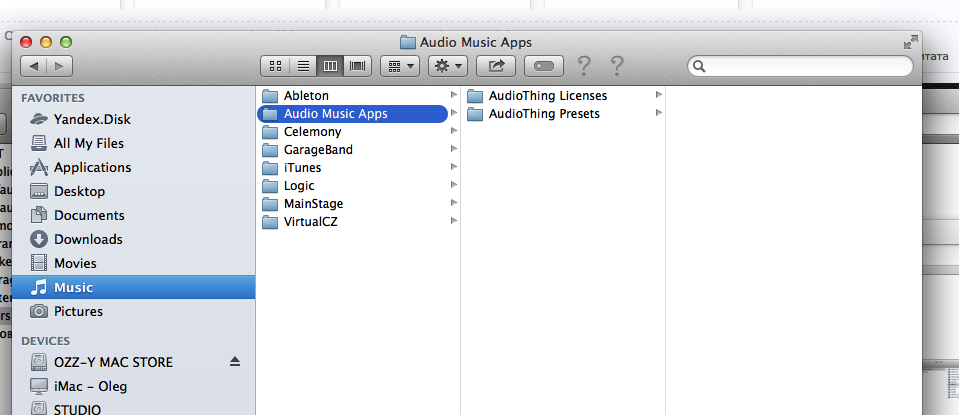Image resolution: width=959 pixels, height=415 pixels.
Task: Open Desktop in the sidebar
Action: [x=133, y=191]
